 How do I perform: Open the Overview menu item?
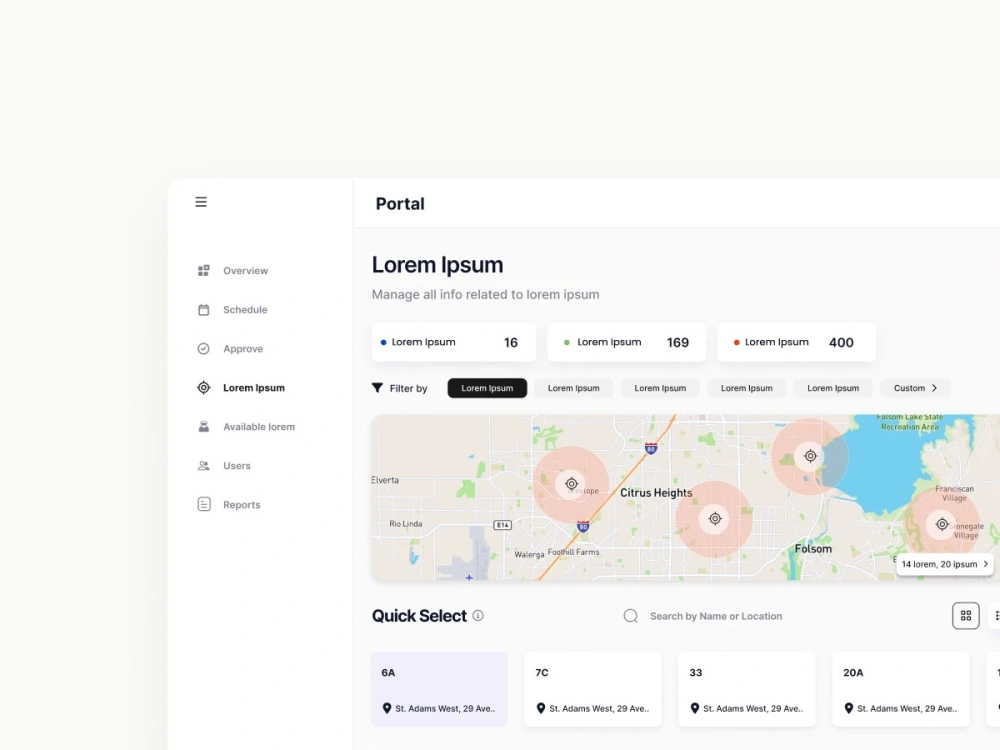246,271
